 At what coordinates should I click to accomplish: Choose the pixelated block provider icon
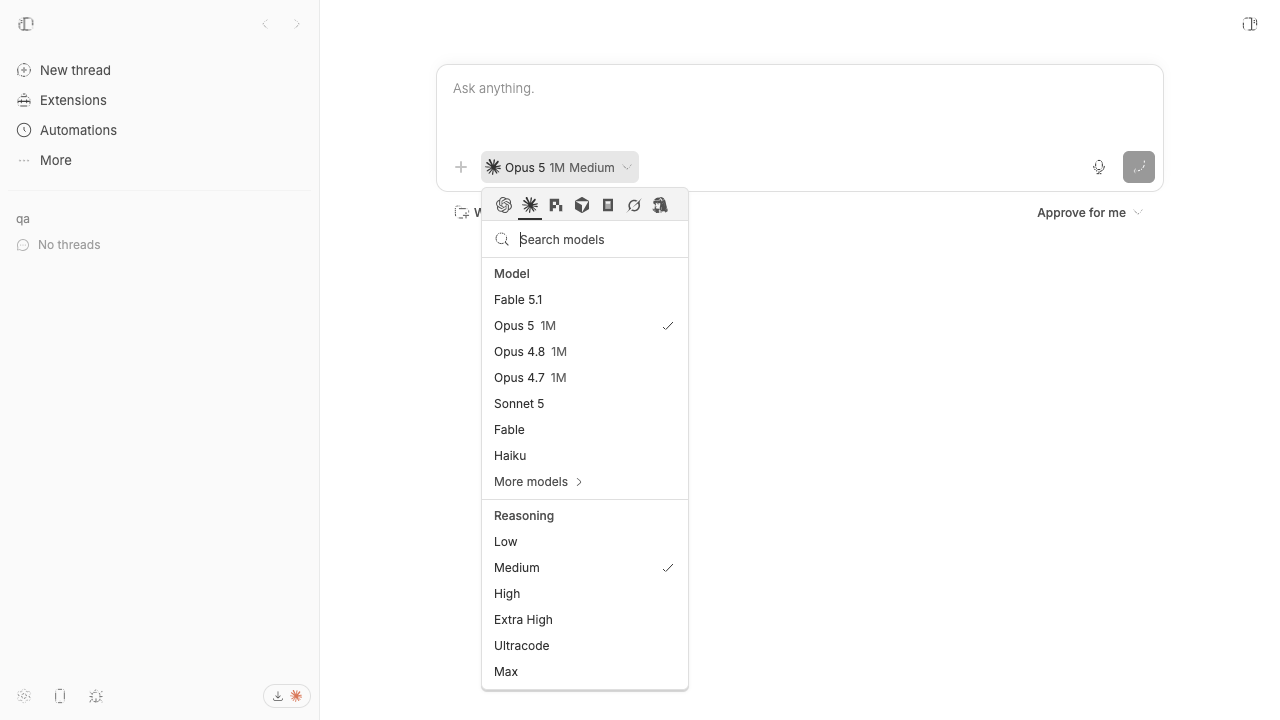click(x=556, y=205)
